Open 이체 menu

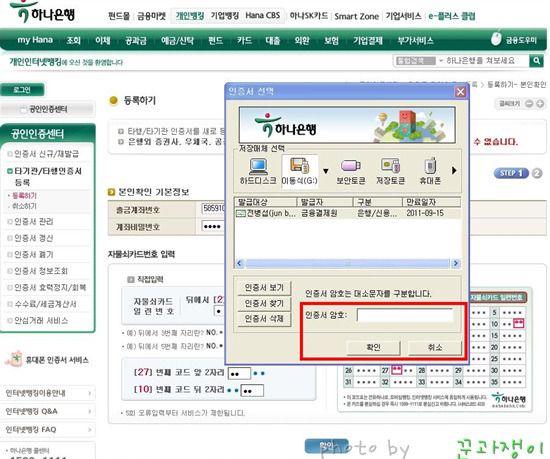pos(103,40)
